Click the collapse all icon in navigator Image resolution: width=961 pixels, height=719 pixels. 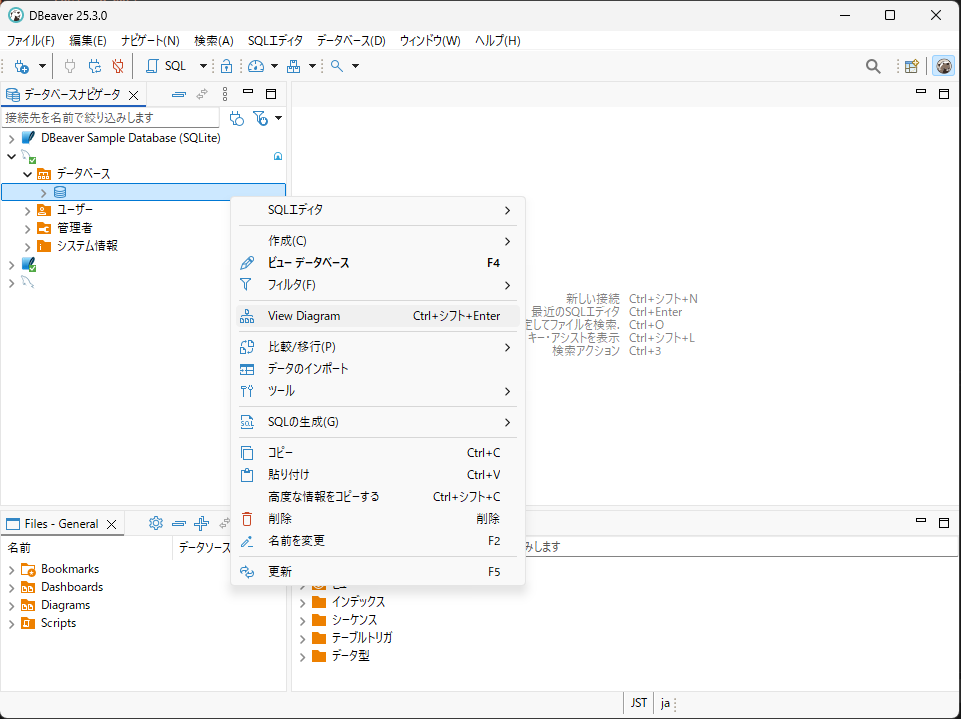(x=178, y=94)
